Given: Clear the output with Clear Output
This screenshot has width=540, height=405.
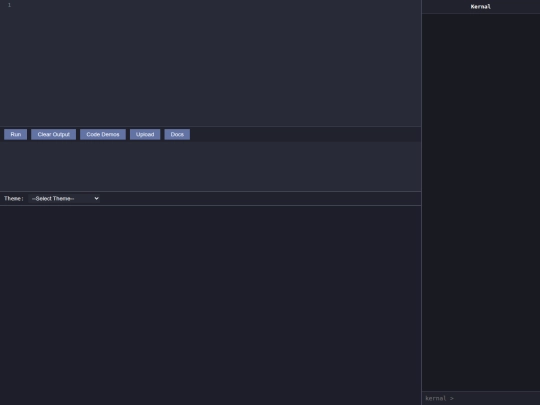Looking at the screenshot, I should [53, 134].
